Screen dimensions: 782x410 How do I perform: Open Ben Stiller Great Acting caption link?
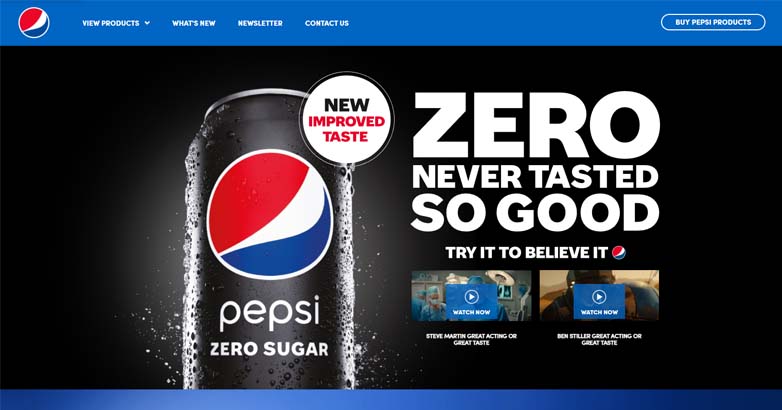click(599, 339)
